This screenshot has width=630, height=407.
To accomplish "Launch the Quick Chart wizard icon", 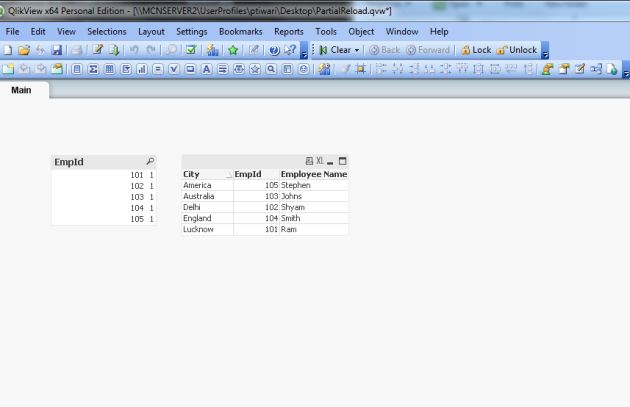I will (212, 50).
